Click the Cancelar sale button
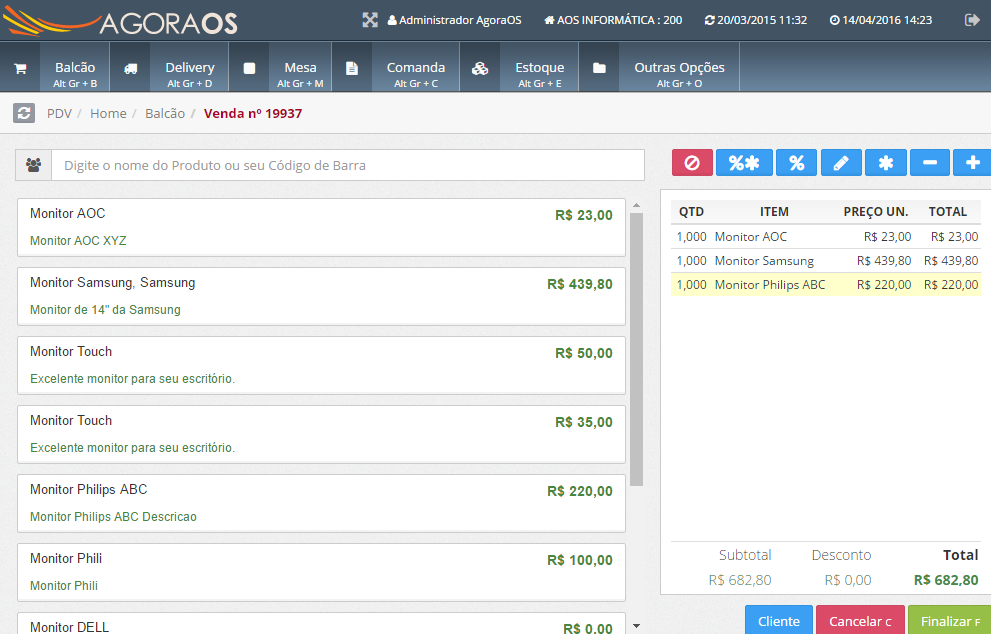The height and width of the screenshot is (634, 991). [860, 620]
